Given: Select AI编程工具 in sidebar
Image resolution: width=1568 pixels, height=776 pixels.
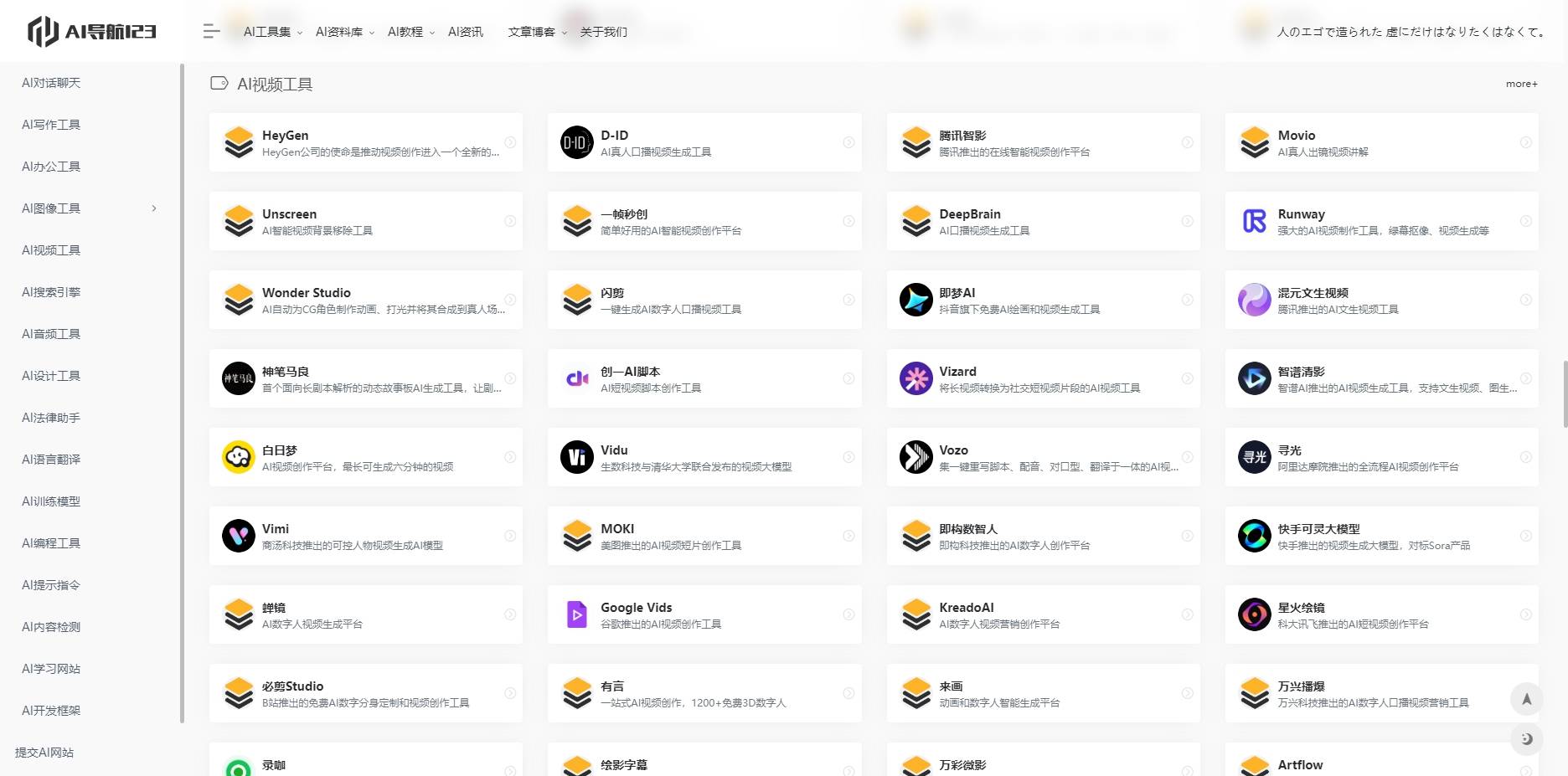Looking at the screenshot, I should [x=51, y=543].
